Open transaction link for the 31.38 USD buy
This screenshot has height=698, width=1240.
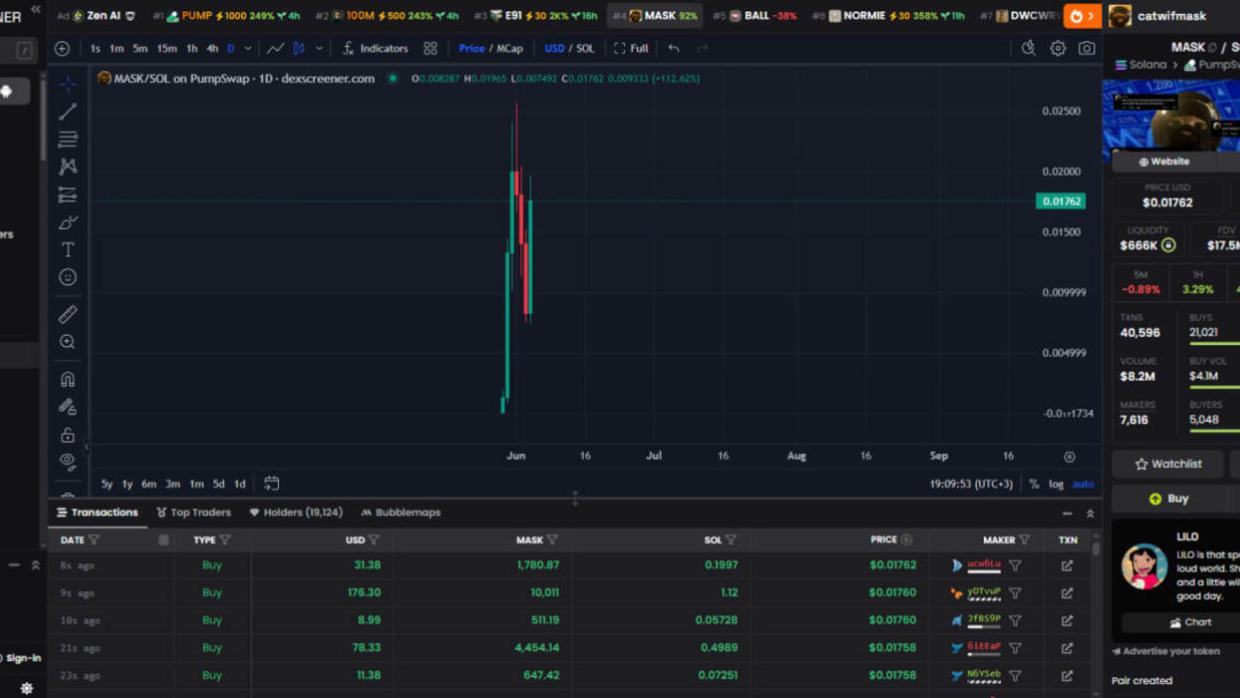(x=1067, y=565)
